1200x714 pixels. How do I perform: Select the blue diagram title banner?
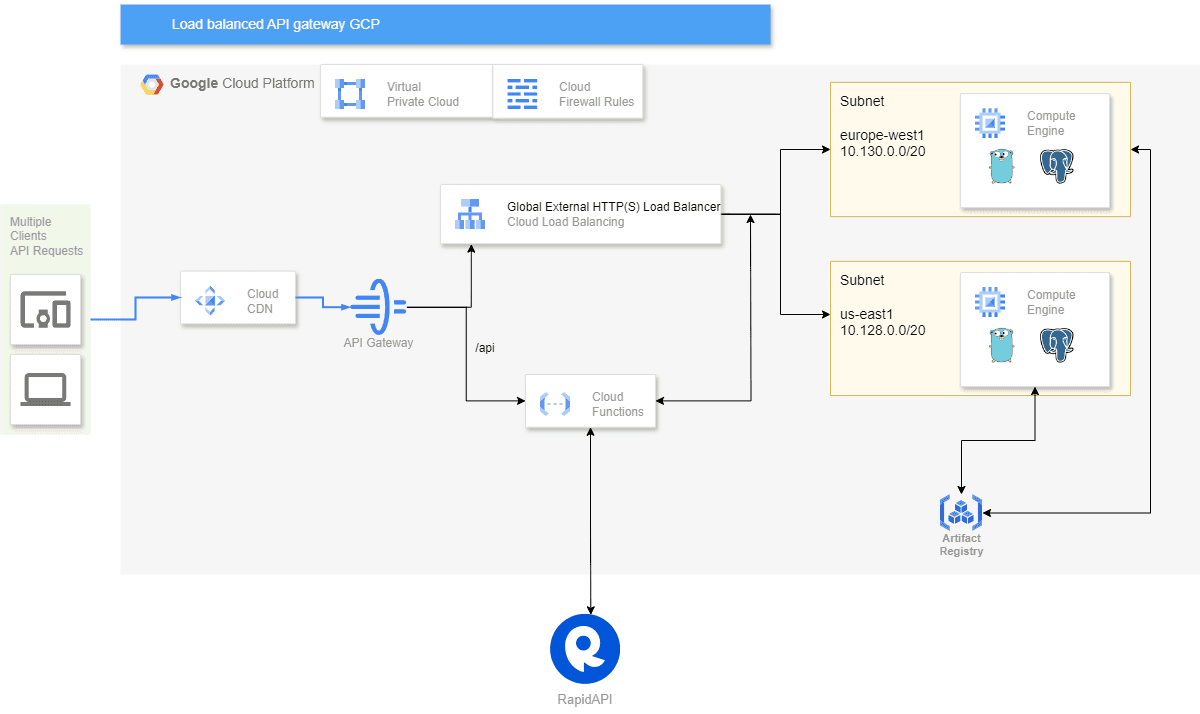(445, 25)
